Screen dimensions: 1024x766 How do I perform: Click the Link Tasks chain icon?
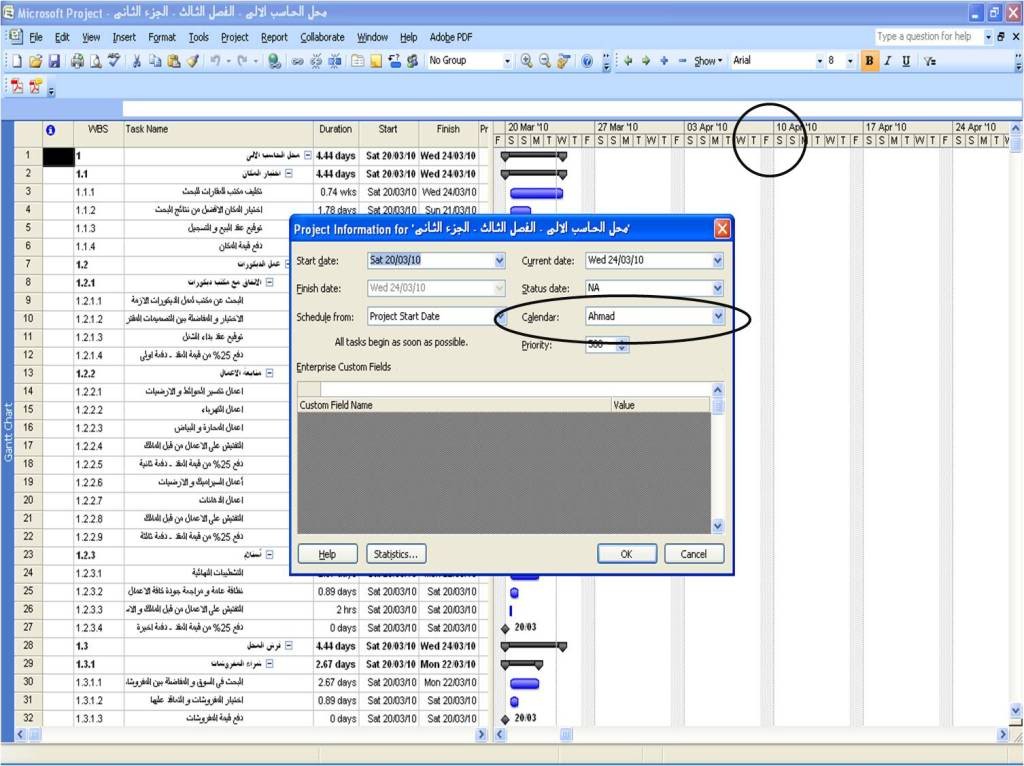[x=297, y=61]
